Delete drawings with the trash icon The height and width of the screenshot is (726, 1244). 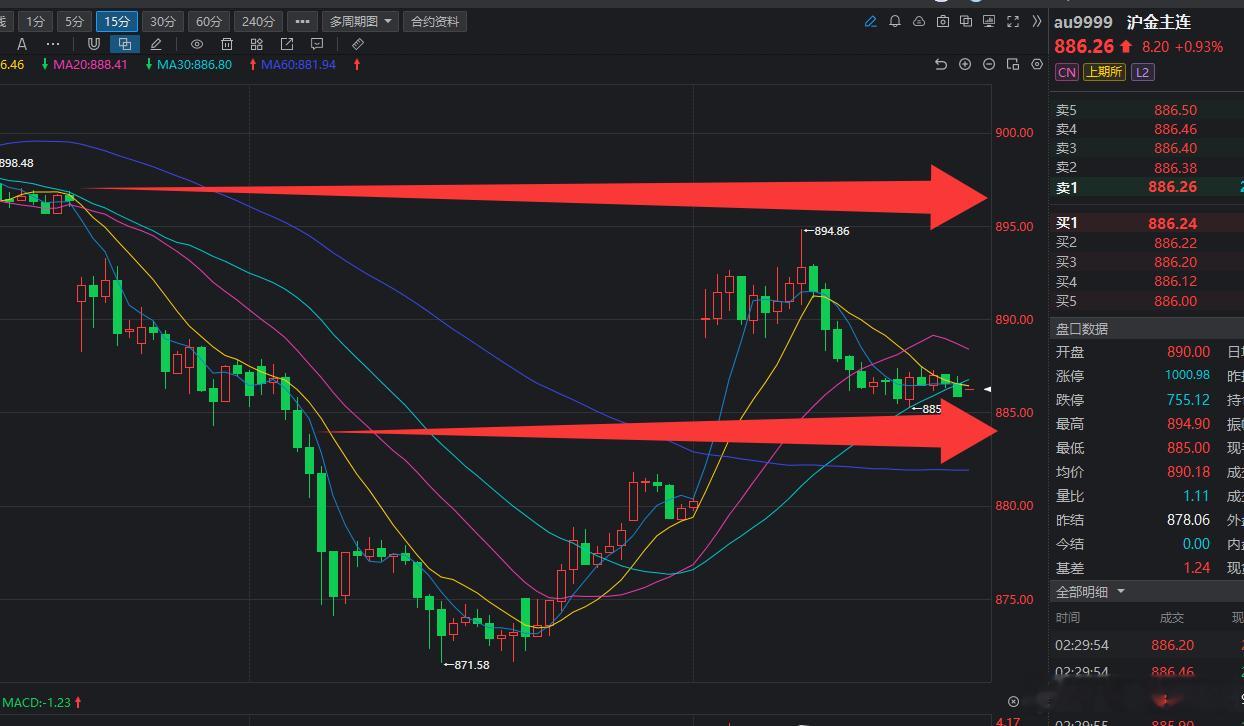pyautogui.click(x=227, y=44)
